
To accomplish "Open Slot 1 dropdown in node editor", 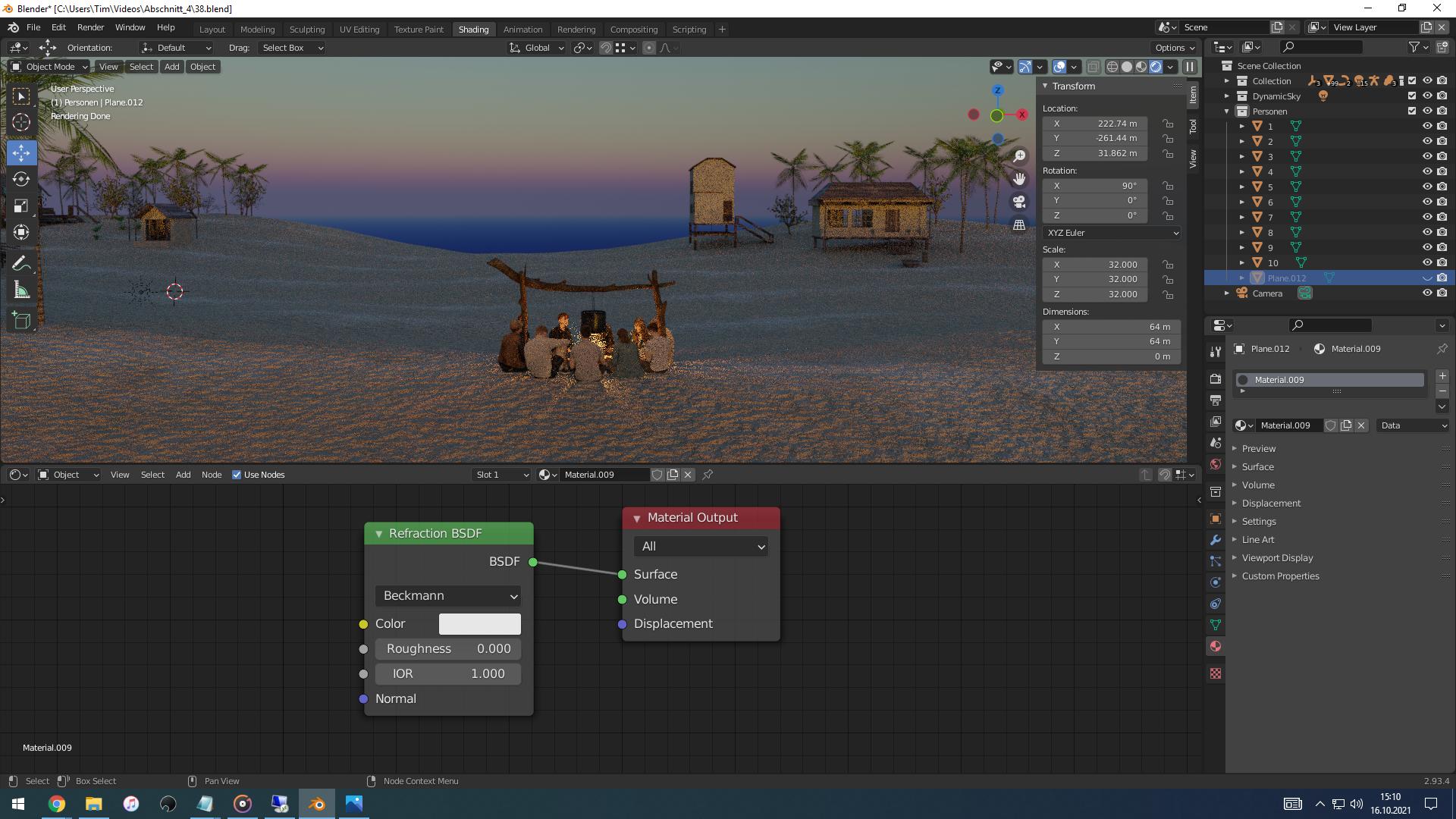I will [500, 475].
